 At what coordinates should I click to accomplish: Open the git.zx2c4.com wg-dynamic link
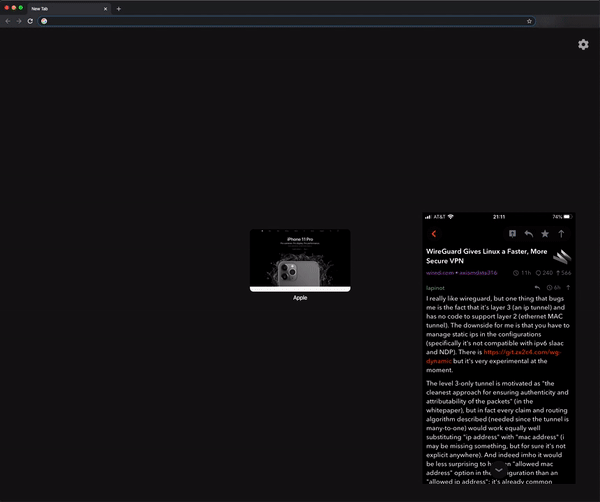coord(493,356)
